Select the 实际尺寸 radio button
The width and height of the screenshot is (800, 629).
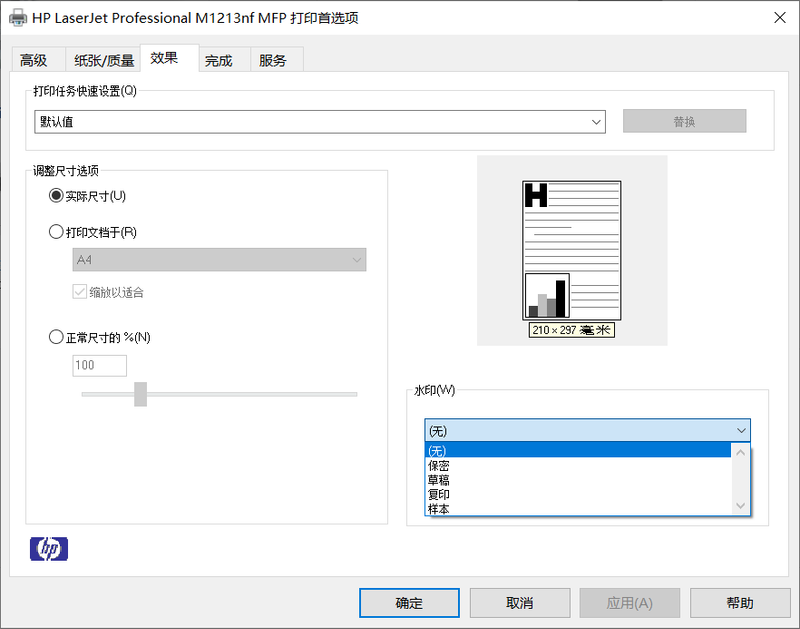pos(56,196)
